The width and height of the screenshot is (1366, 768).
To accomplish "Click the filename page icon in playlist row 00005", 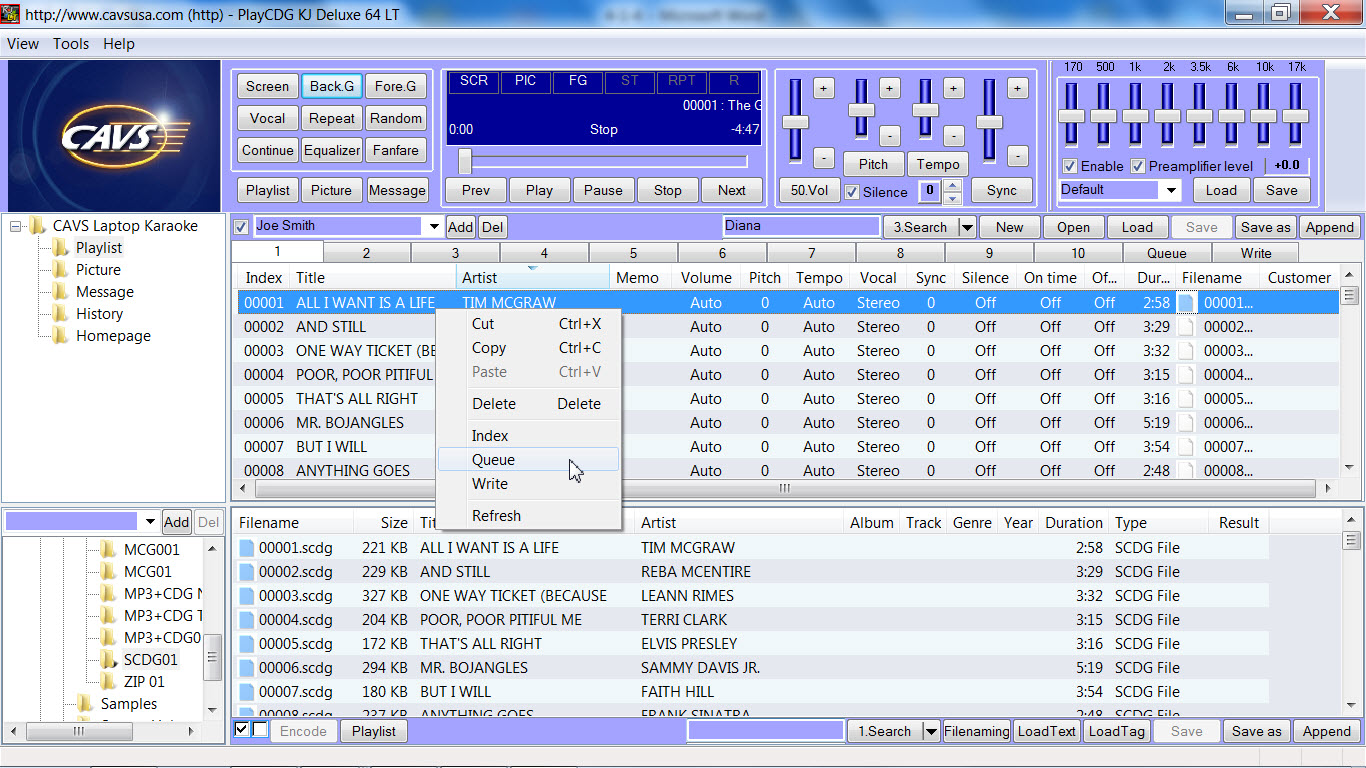I will 1186,399.
